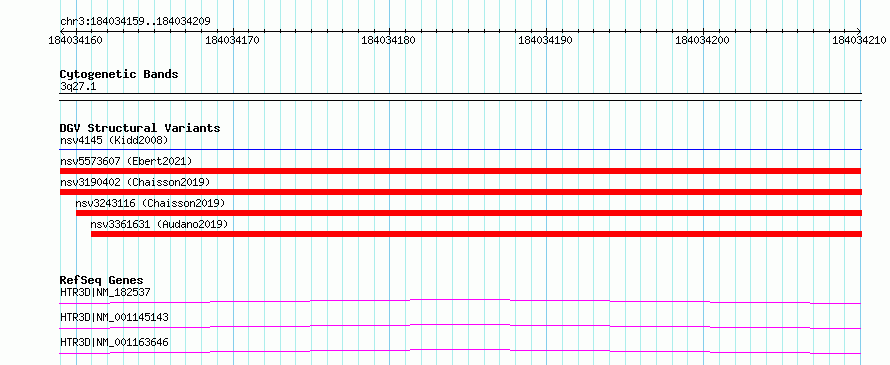Image resolution: width=890 pixels, height=365 pixels.
Task: Click the 184034190 ruler coordinate
Action: (x=545, y=40)
